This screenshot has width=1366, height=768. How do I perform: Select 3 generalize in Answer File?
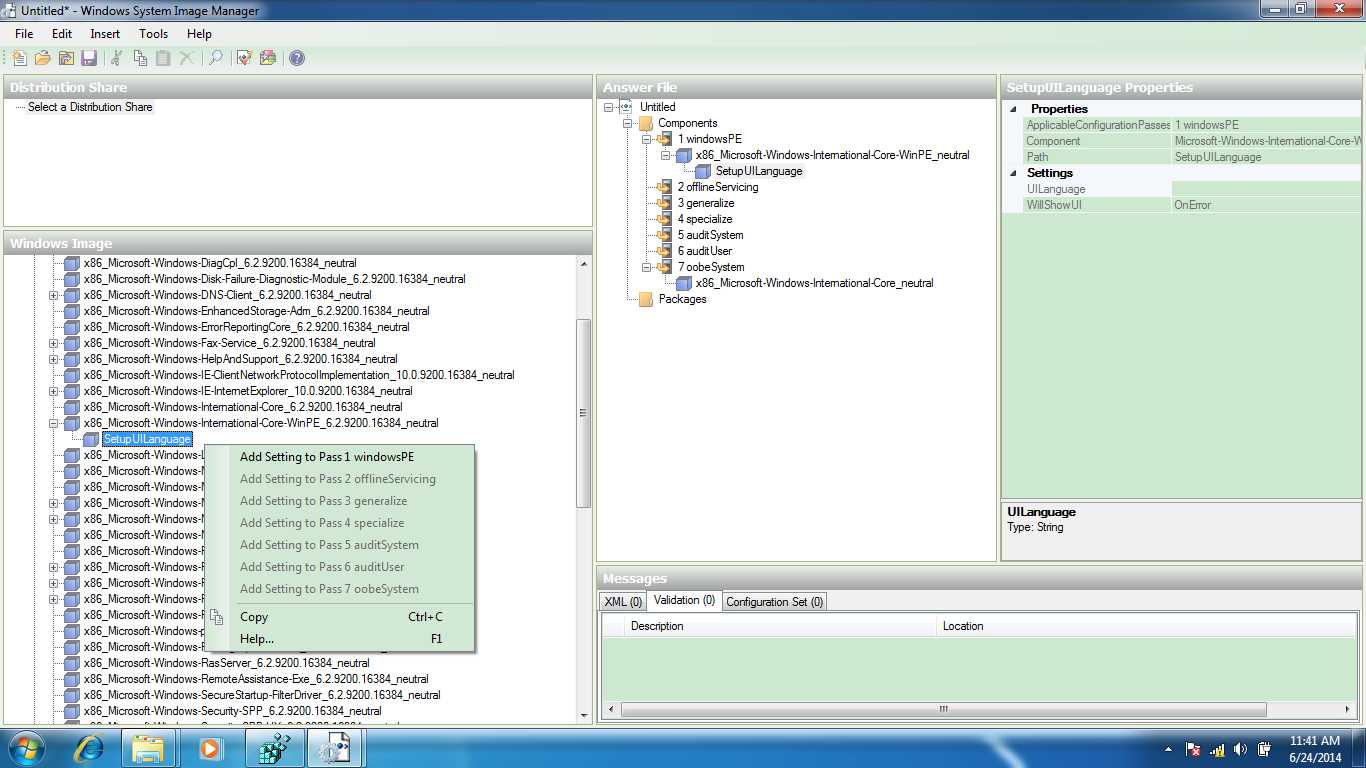point(706,203)
